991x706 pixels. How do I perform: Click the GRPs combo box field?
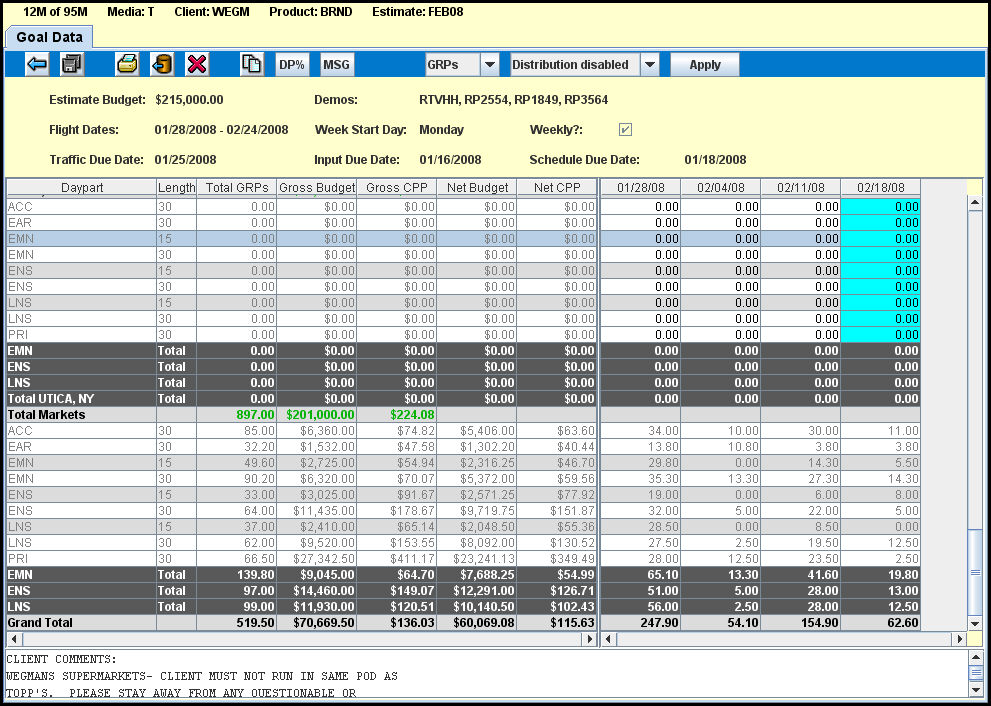pyautogui.click(x=453, y=64)
